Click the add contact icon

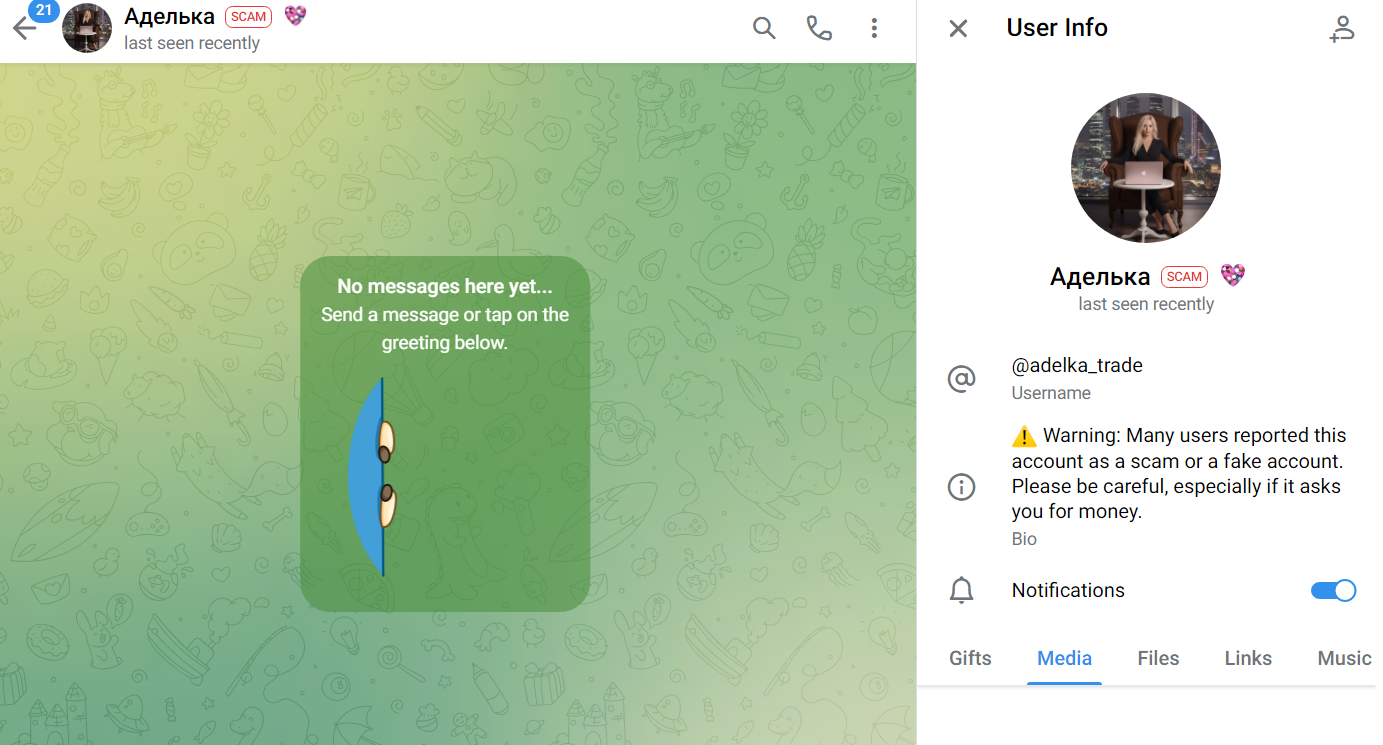click(x=1341, y=29)
